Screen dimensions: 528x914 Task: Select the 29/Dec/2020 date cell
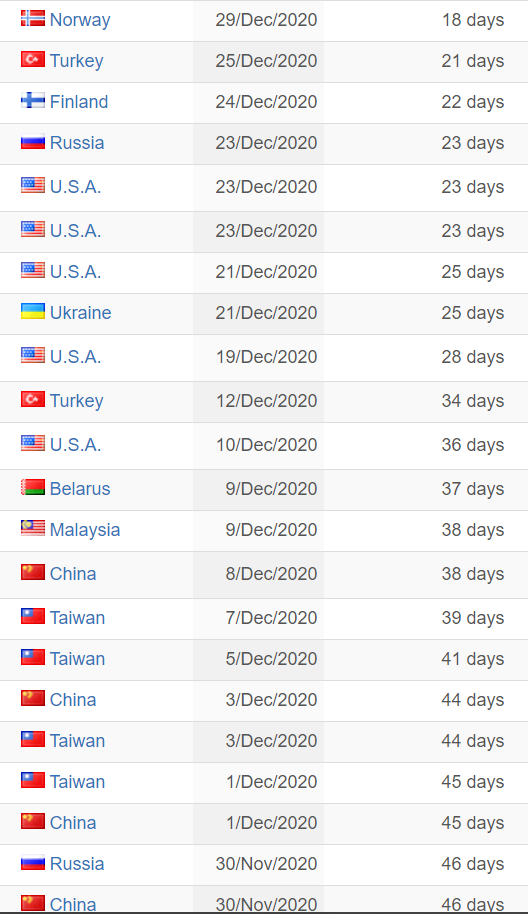click(259, 20)
